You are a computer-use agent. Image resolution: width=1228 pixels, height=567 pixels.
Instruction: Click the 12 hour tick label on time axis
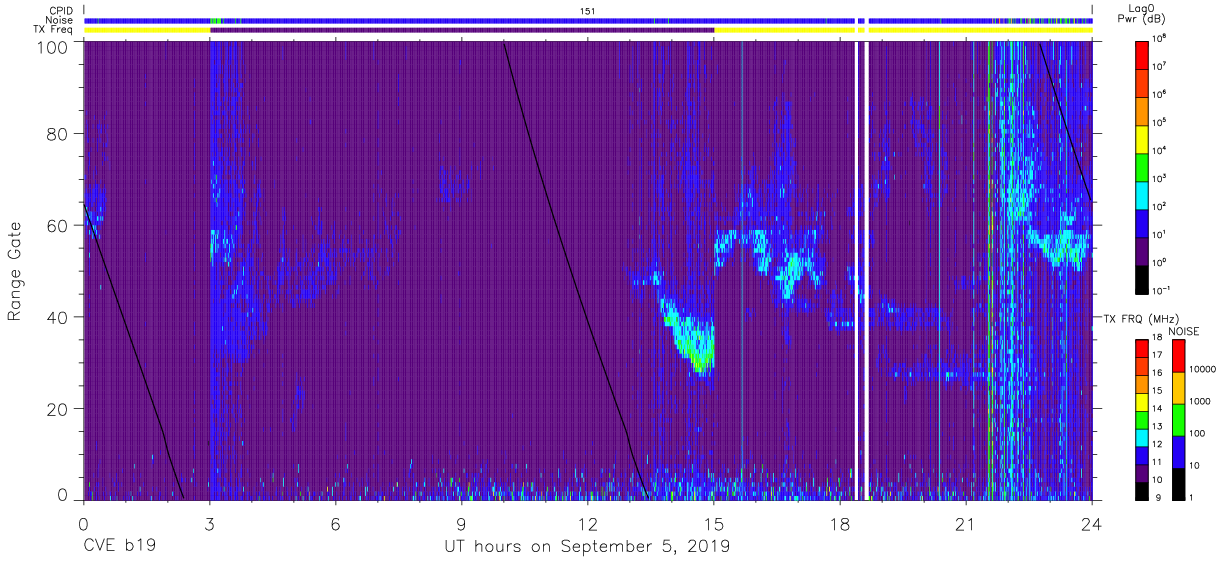click(588, 523)
